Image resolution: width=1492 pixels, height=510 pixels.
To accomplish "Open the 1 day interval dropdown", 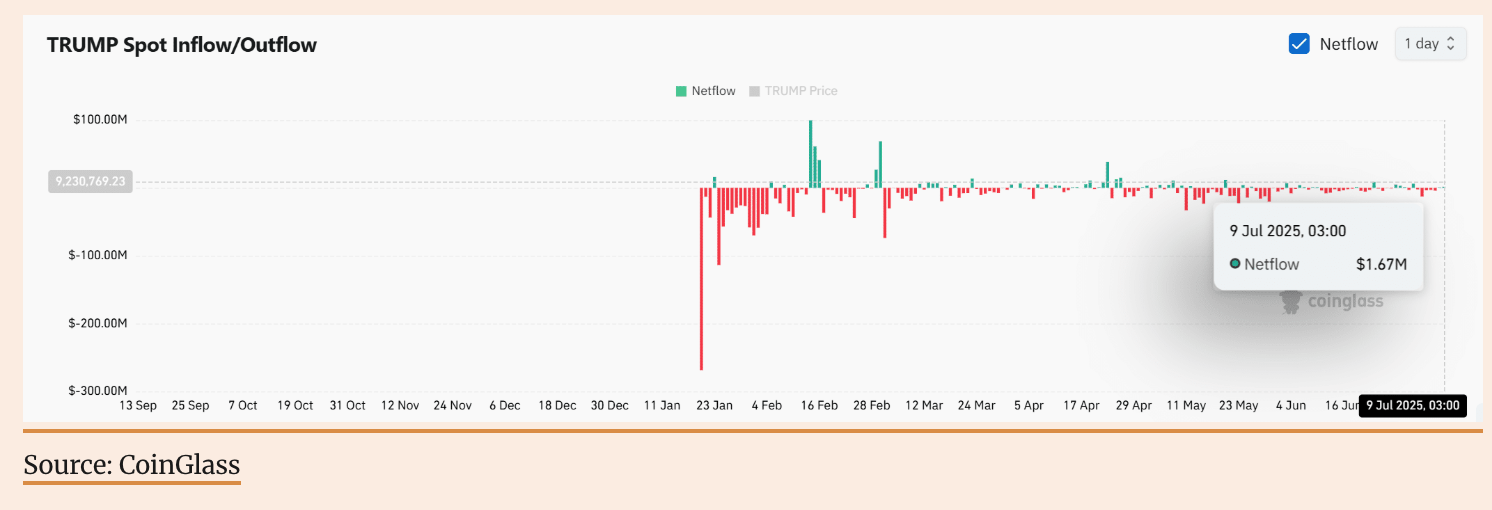I will tap(1430, 44).
